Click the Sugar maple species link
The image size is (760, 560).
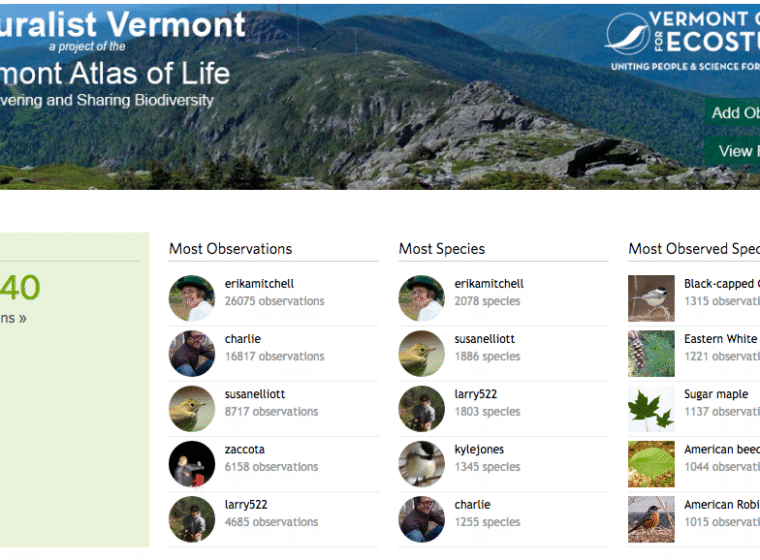click(716, 394)
